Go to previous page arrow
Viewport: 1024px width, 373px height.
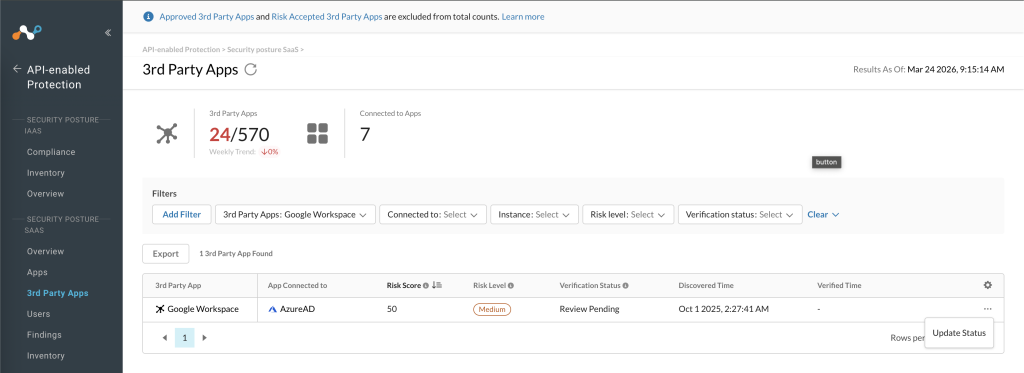[165, 338]
